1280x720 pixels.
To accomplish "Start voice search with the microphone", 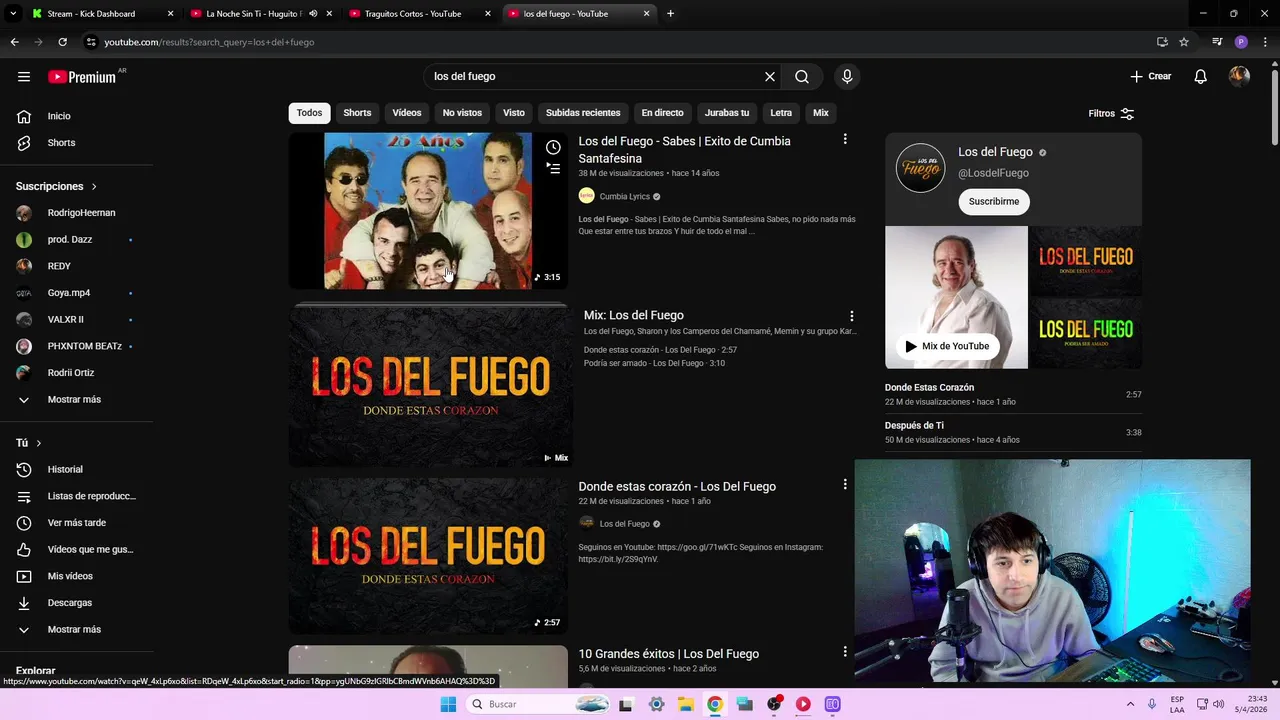I will pyautogui.click(x=847, y=76).
